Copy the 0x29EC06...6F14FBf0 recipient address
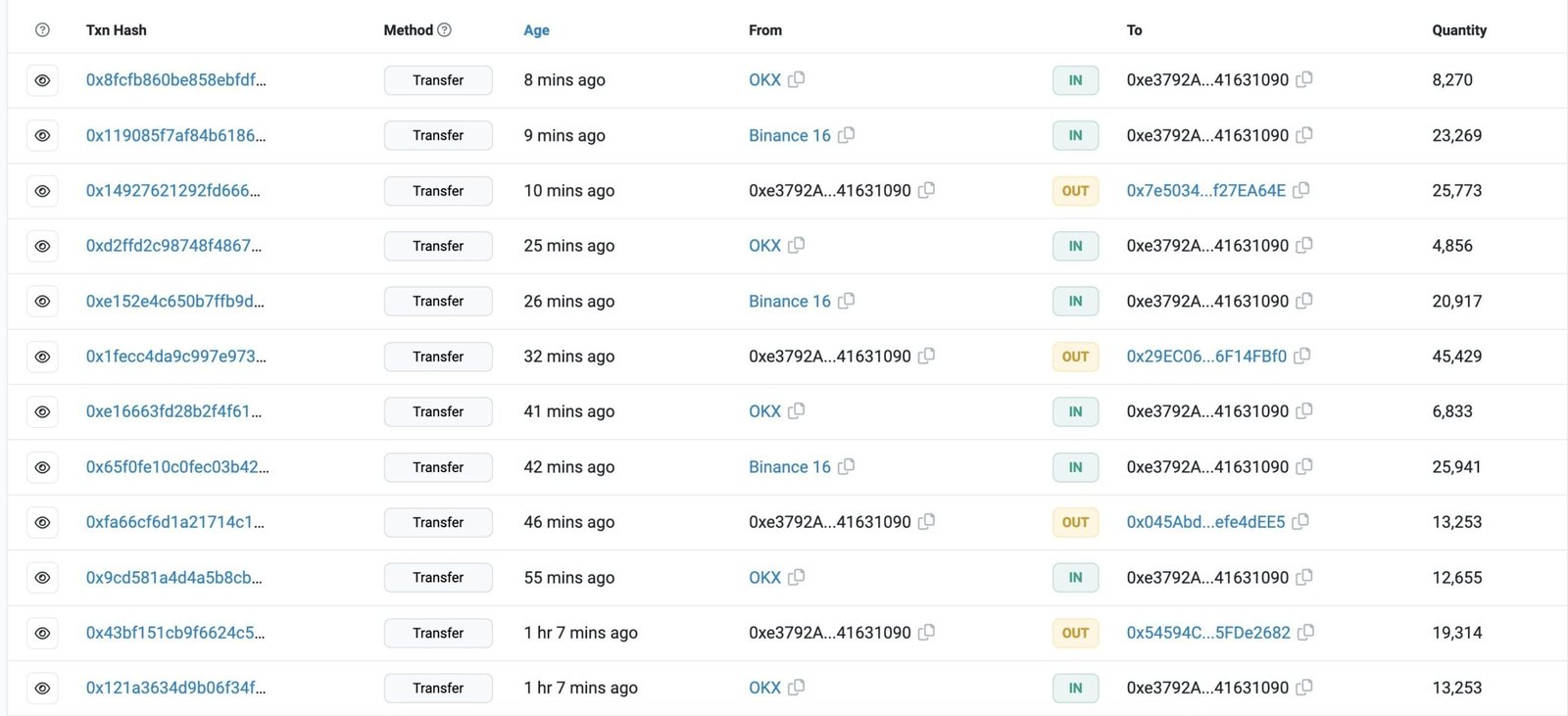 point(1302,357)
